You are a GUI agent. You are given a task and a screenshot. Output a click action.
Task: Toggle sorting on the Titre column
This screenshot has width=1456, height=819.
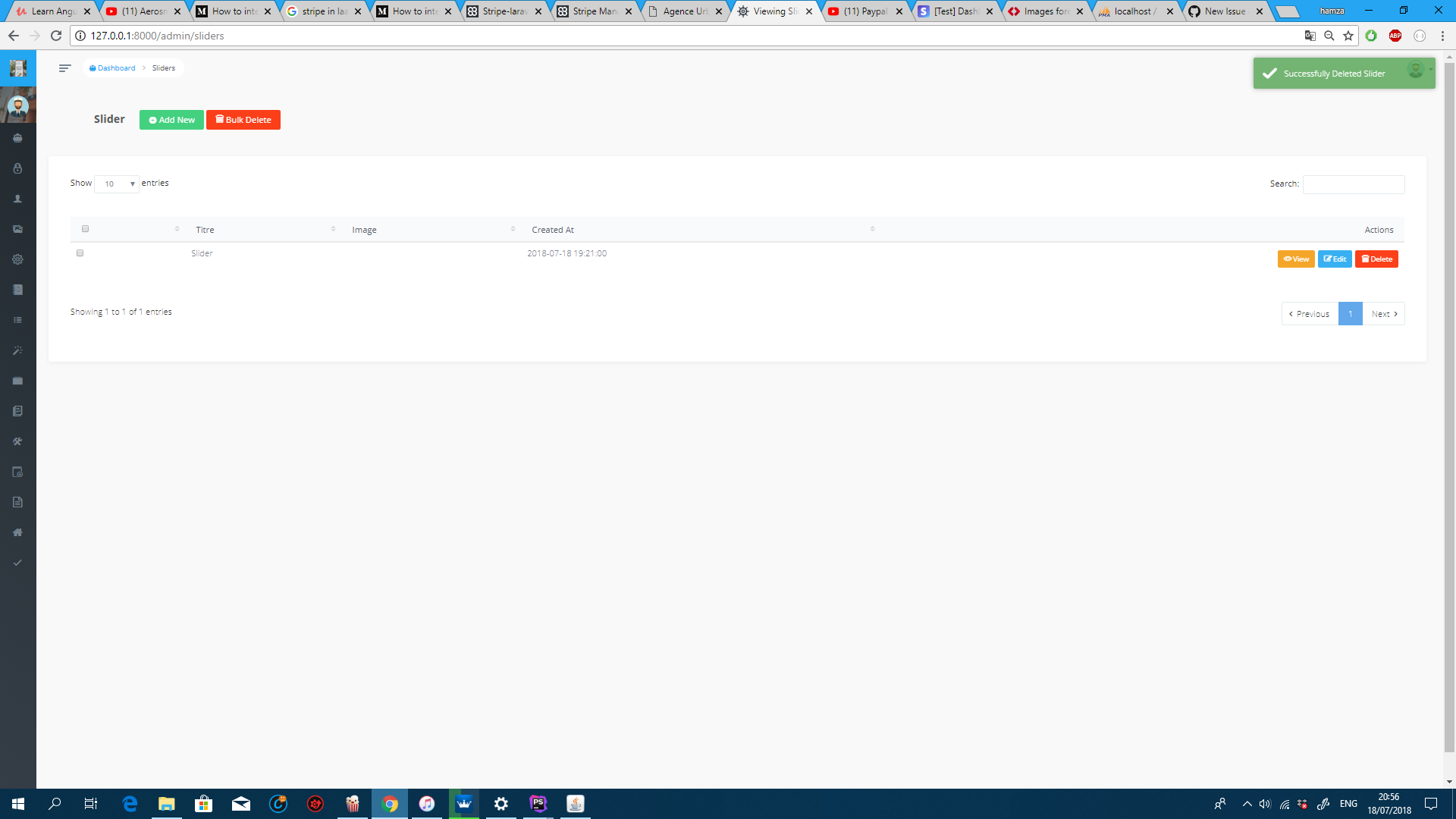[x=205, y=229]
